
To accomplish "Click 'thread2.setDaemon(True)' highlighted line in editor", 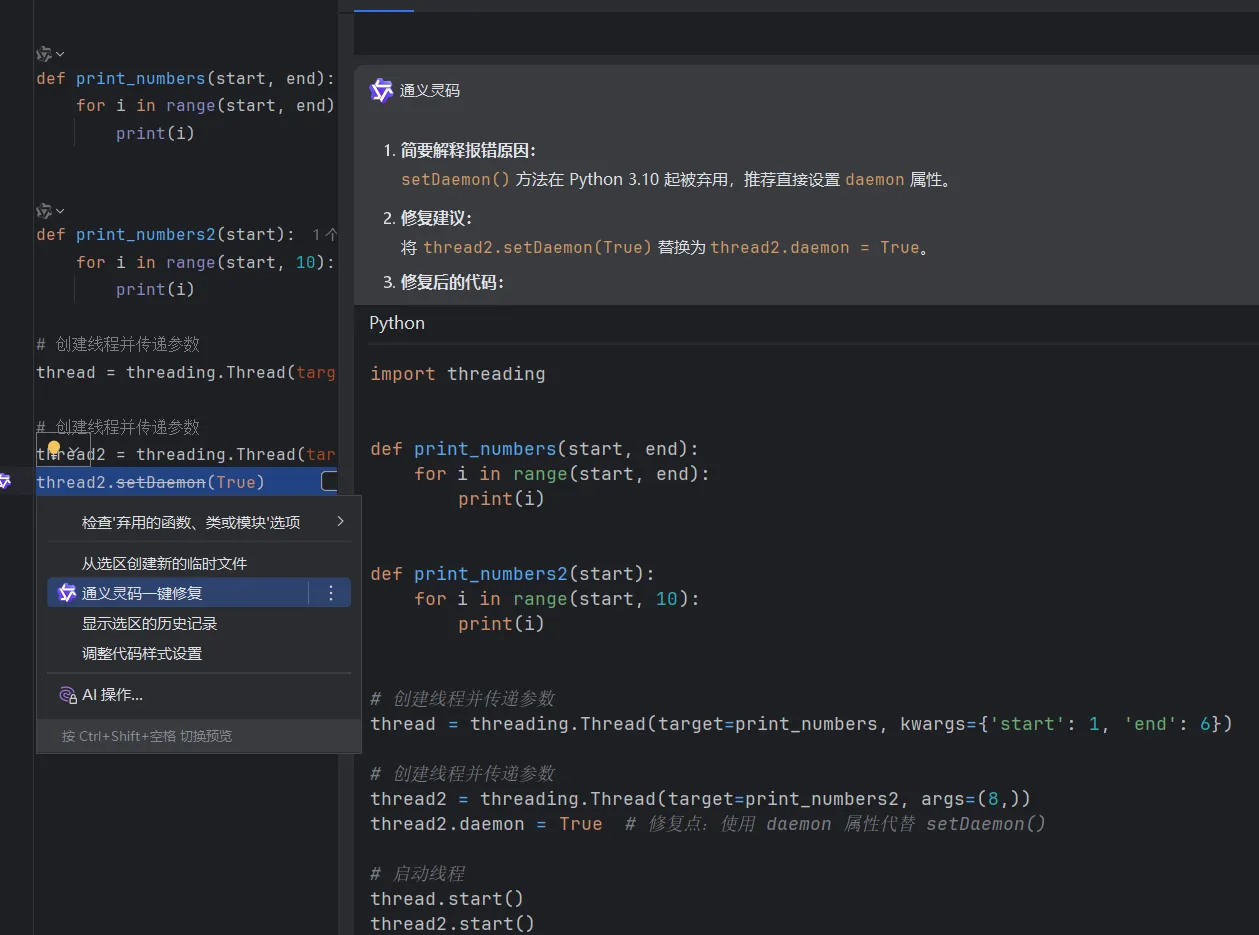I will pos(150,482).
